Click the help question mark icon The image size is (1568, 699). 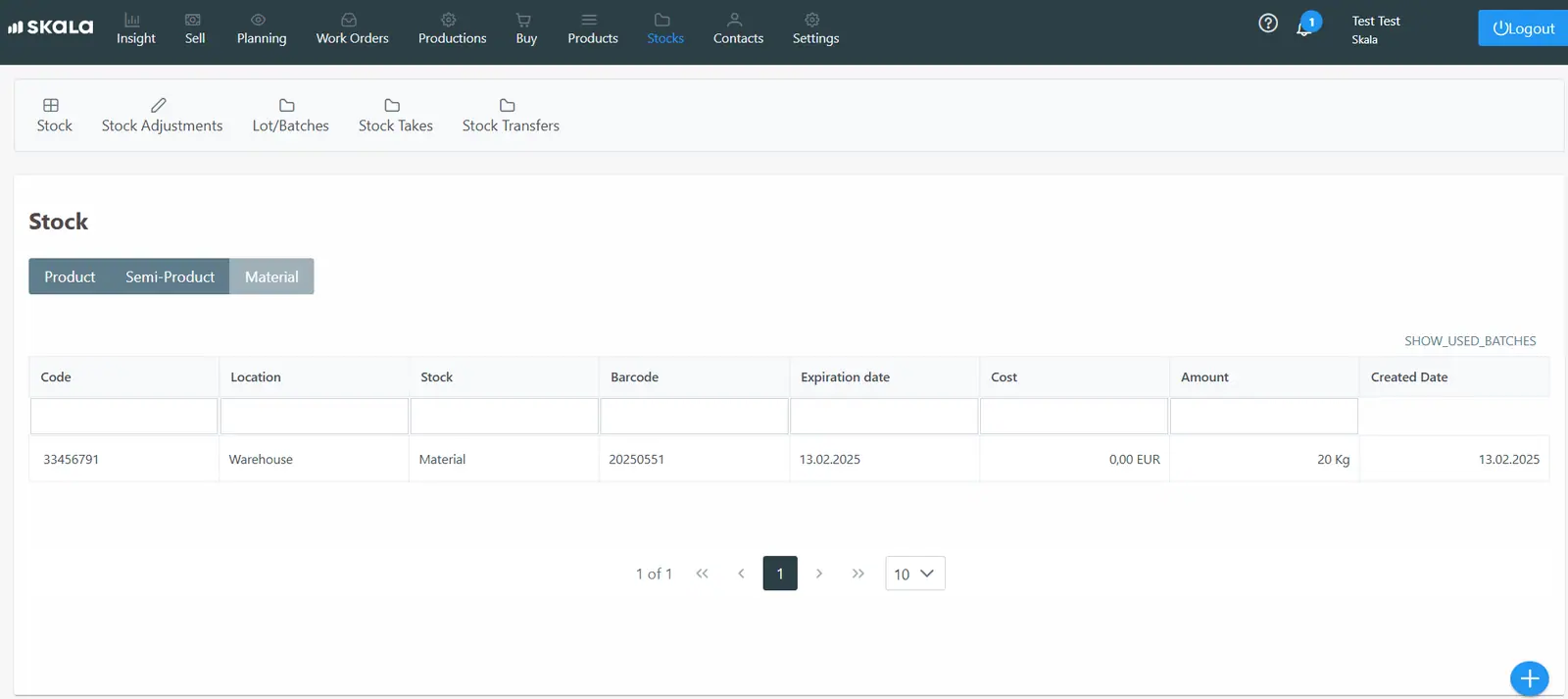click(x=1268, y=23)
